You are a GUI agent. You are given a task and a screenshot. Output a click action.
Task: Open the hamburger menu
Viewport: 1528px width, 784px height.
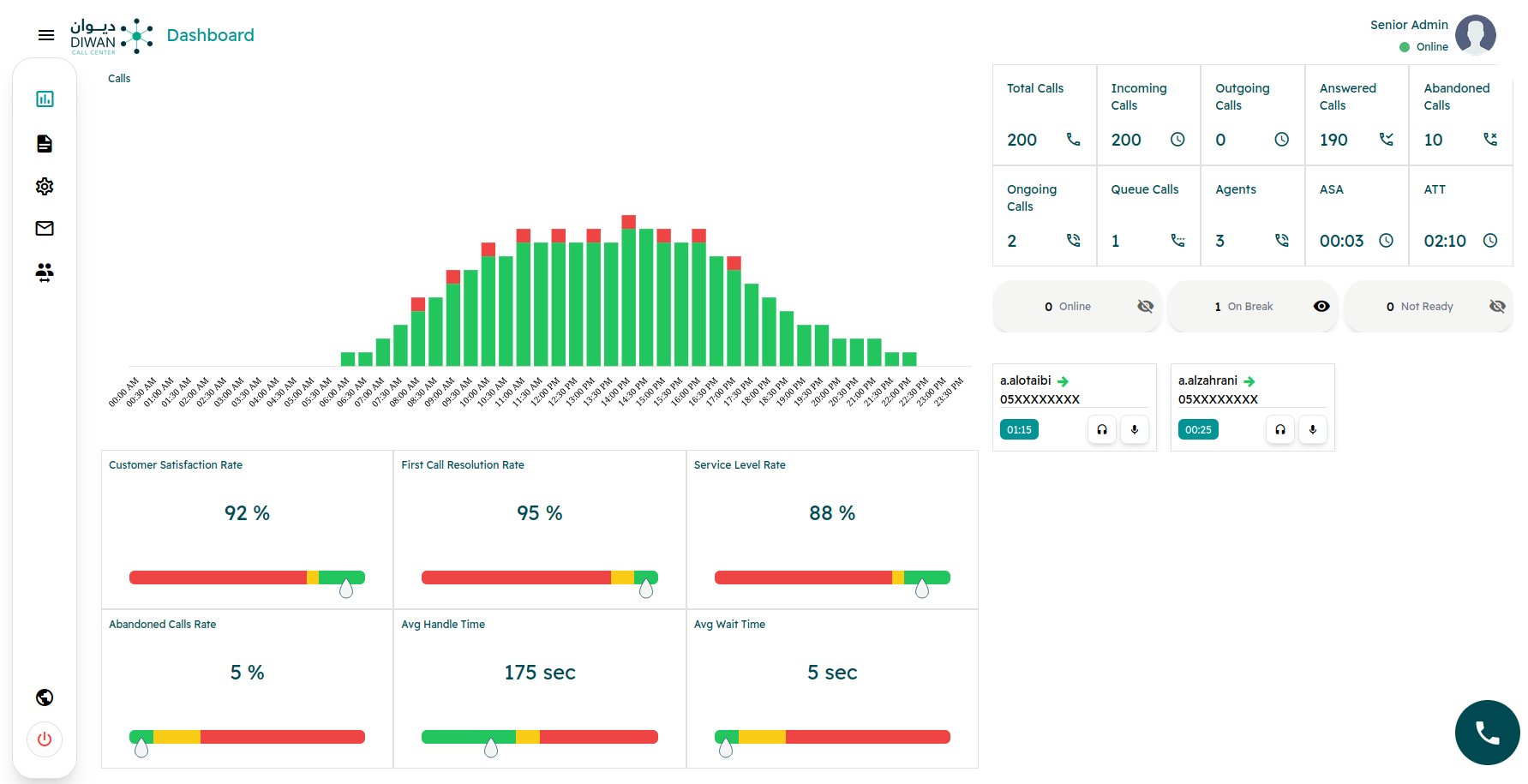(x=46, y=35)
